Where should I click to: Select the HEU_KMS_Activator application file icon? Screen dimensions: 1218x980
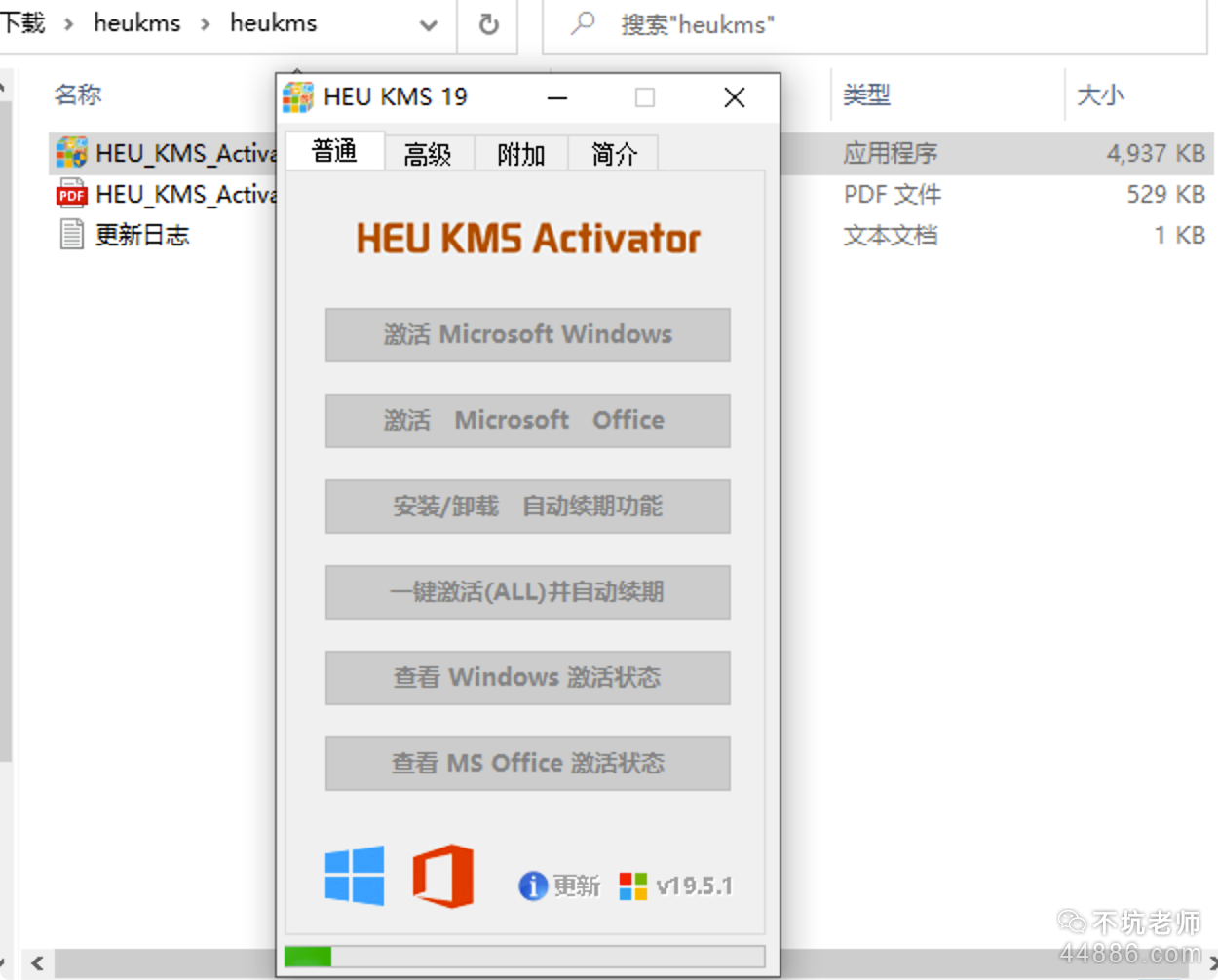point(72,153)
